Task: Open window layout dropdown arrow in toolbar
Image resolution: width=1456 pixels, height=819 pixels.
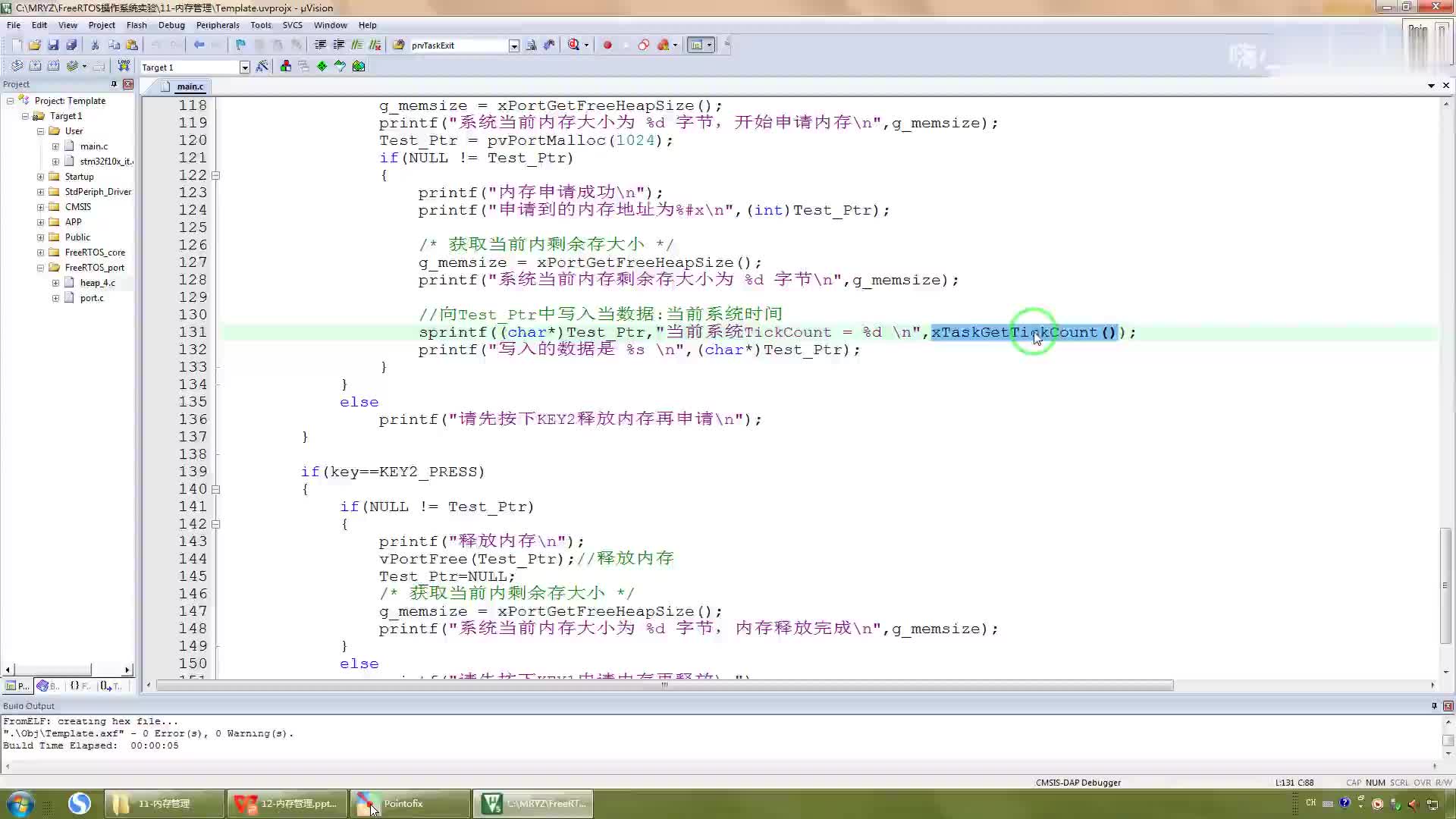Action: coord(710,45)
